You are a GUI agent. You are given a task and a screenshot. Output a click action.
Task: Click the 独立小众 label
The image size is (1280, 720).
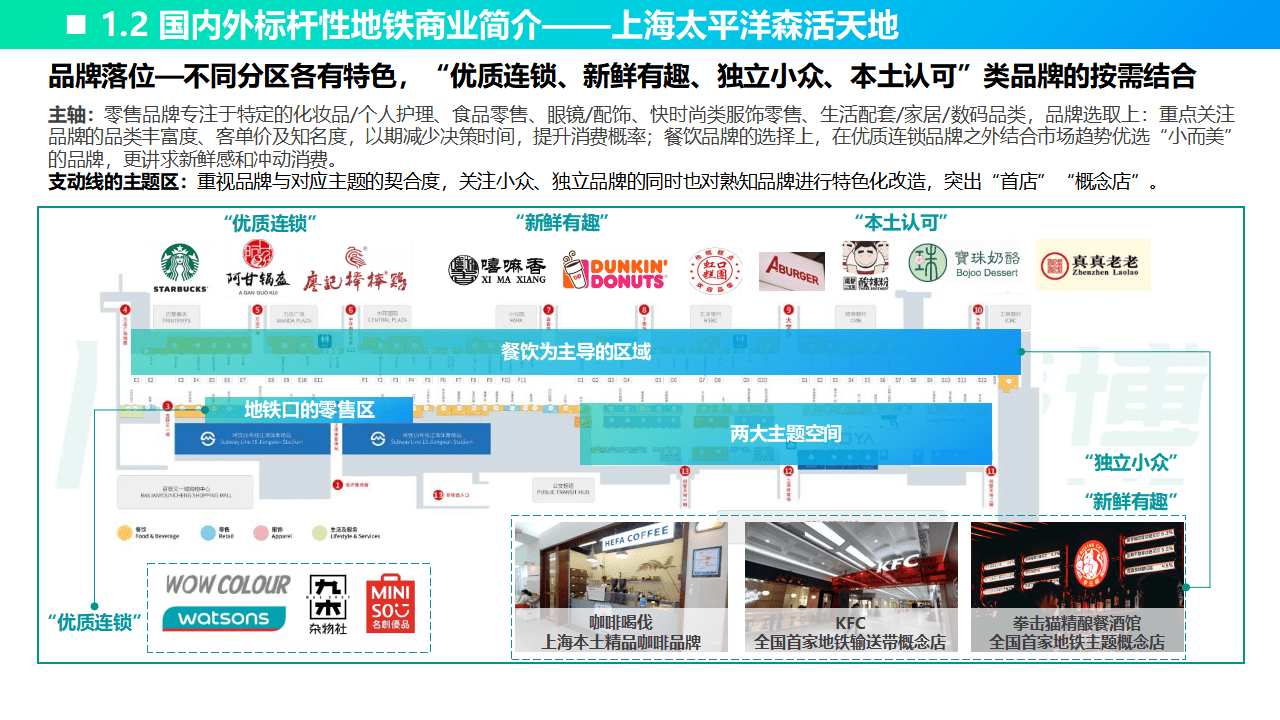(1132, 463)
